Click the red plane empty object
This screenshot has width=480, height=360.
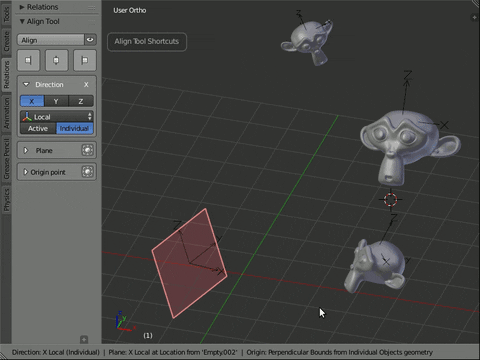[x=189, y=263]
